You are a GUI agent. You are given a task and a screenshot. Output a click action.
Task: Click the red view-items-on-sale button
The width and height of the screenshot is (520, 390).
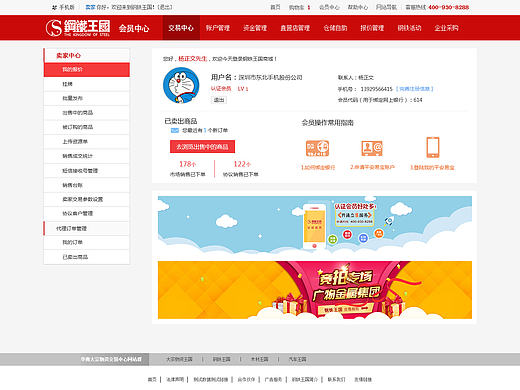click(x=202, y=147)
